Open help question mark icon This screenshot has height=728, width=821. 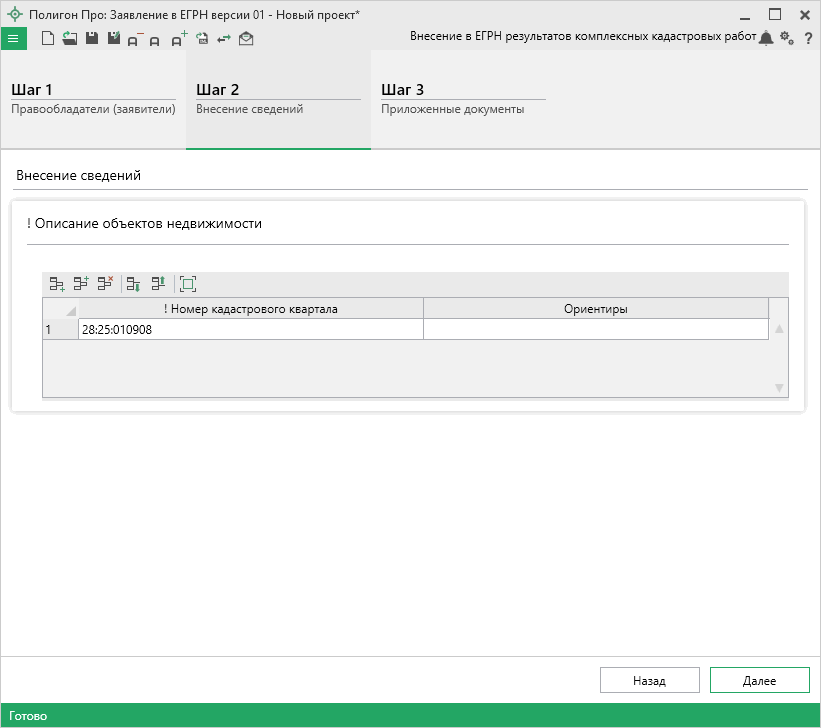coord(808,38)
